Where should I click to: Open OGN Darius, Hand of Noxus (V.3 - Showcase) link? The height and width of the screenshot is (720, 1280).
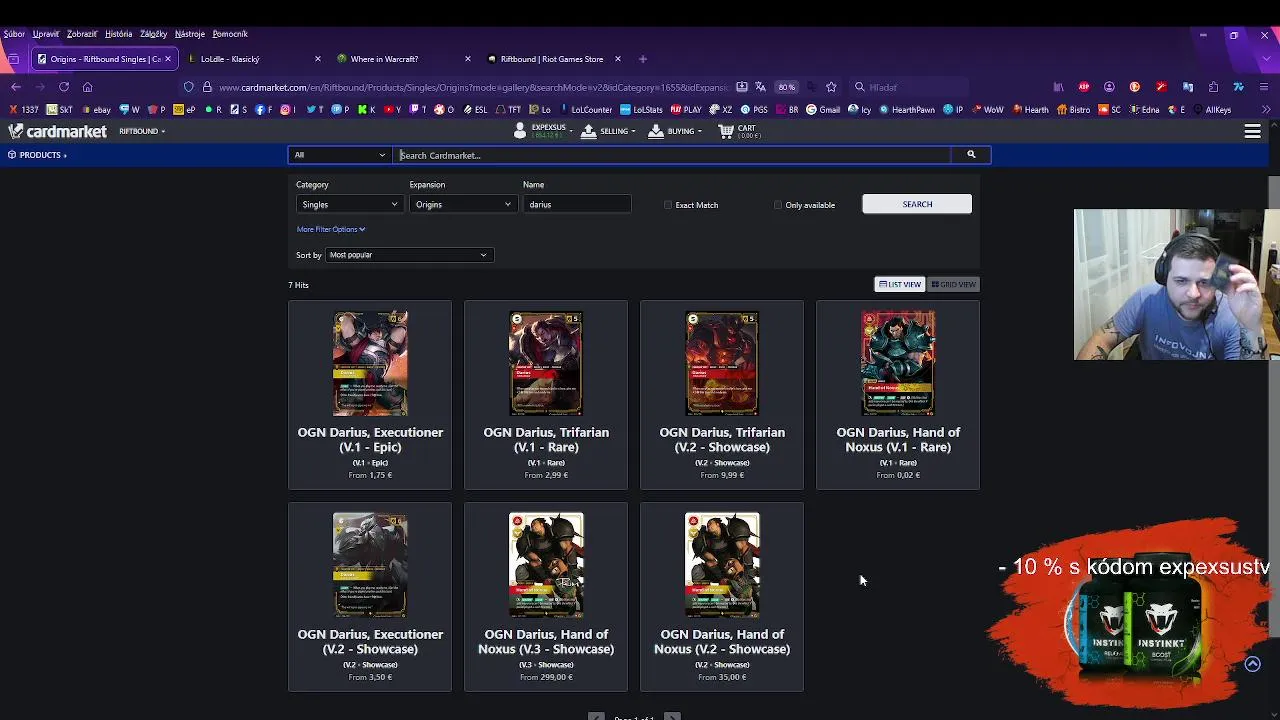click(546, 642)
